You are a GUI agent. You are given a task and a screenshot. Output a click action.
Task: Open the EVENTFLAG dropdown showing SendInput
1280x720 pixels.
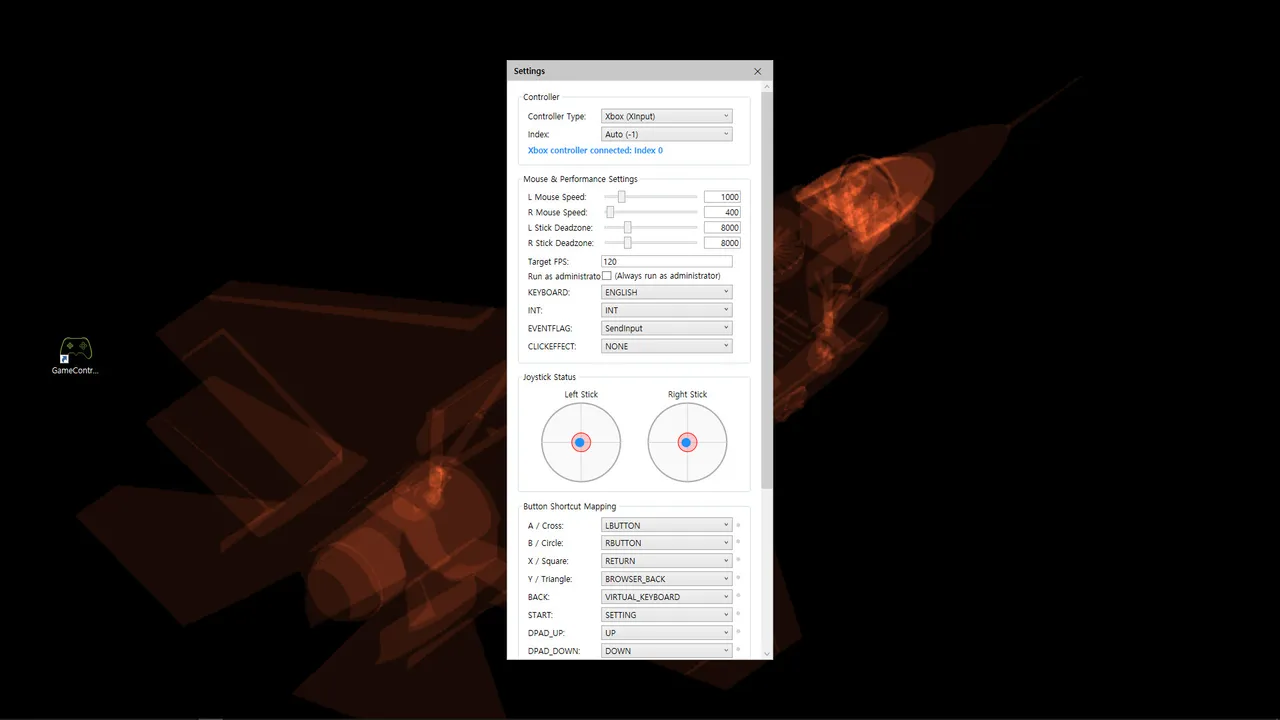(x=666, y=328)
